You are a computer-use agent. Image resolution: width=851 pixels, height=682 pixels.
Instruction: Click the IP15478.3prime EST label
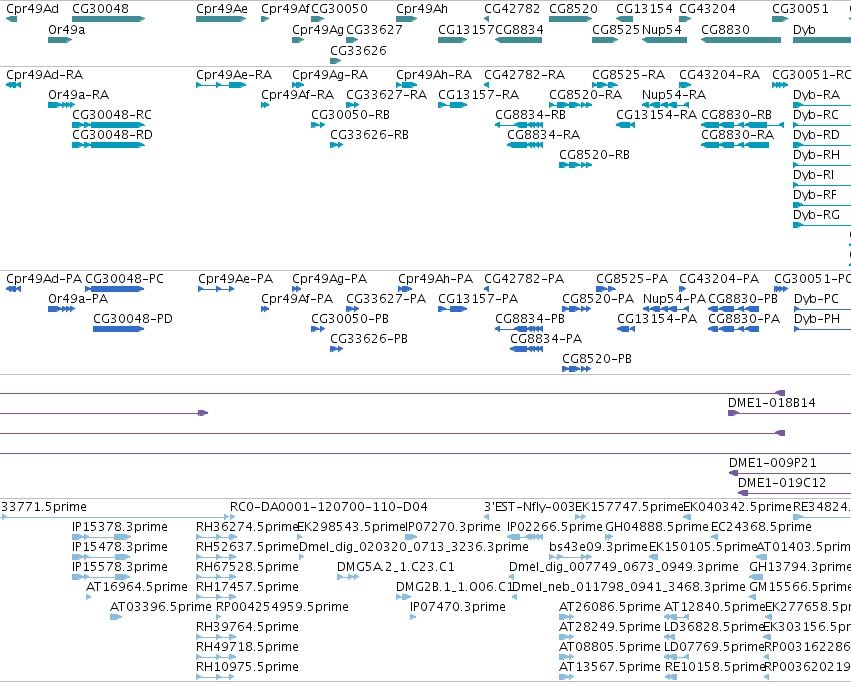tap(119, 547)
